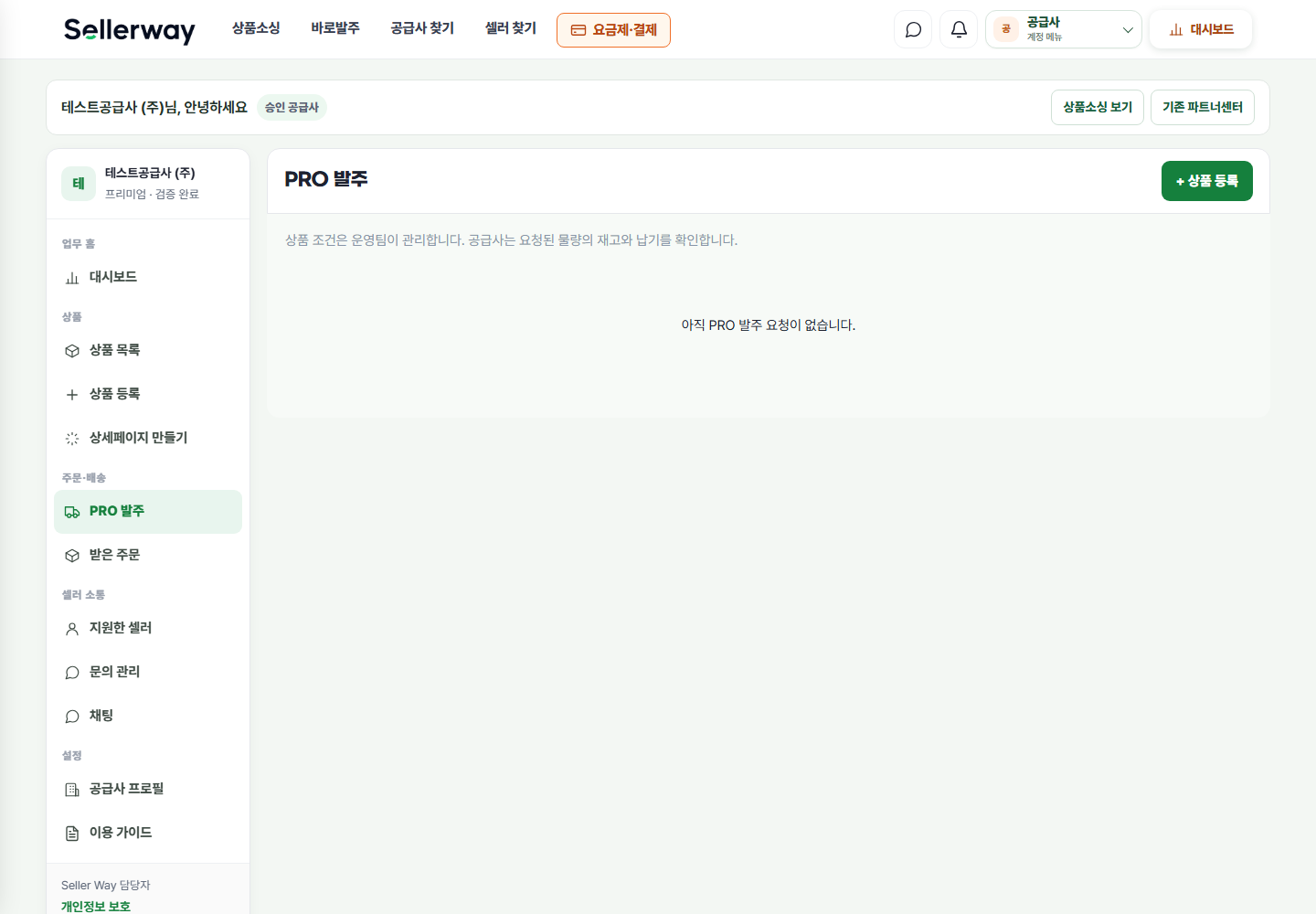The width and height of the screenshot is (1316, 914).
Task: Click the 기존 파트너센터 button
Action: click(x=1203, y=107)
